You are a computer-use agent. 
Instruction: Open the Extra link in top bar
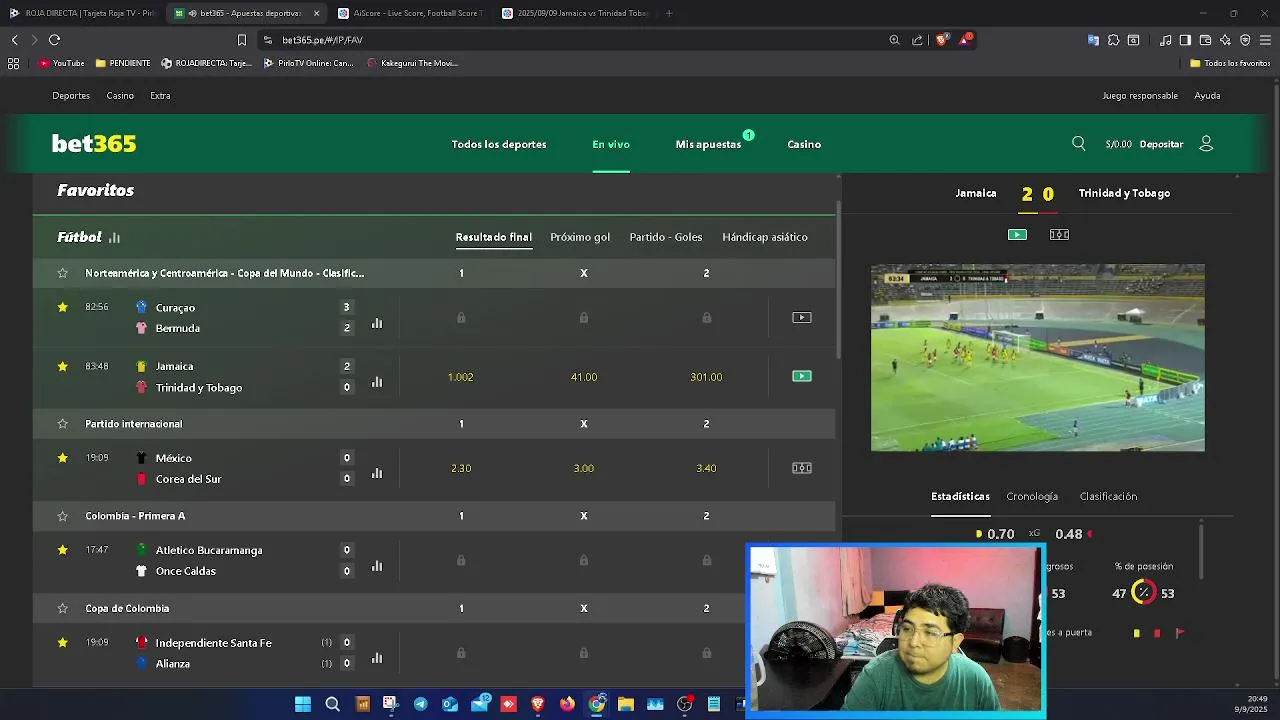(x=160, y=96)
